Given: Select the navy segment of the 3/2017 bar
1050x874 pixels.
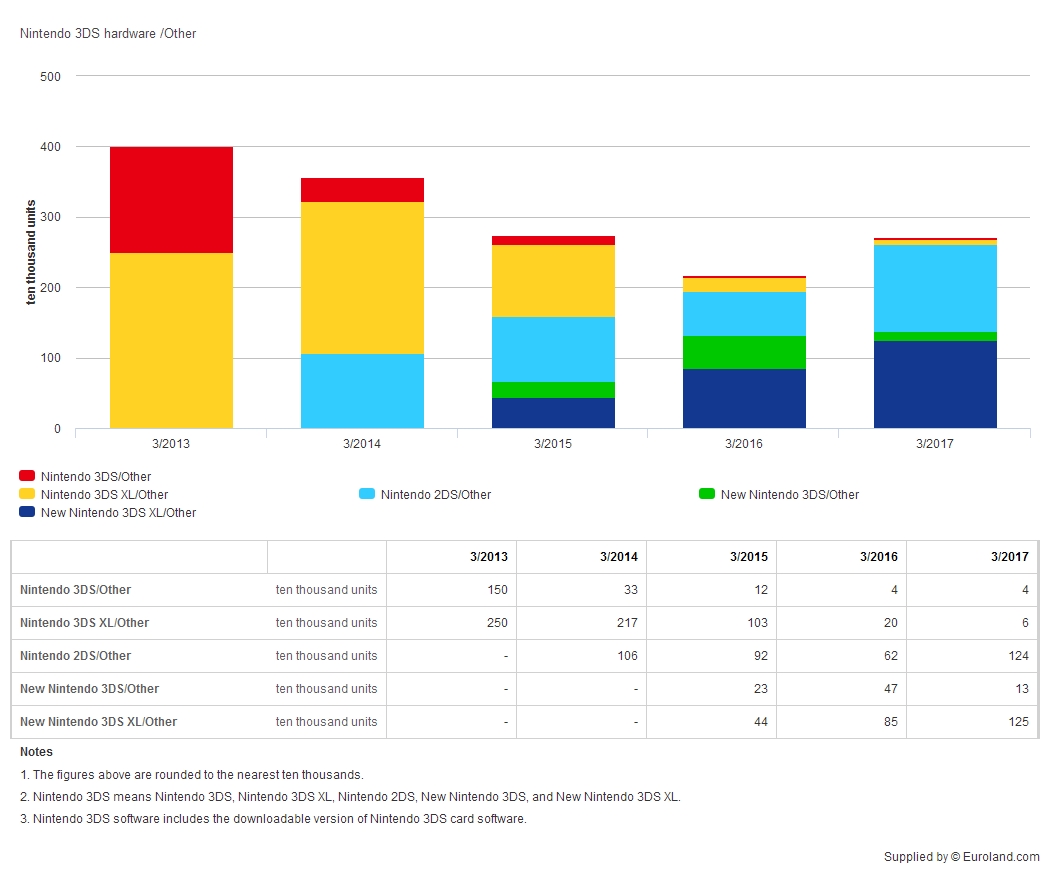Looking at the screenshot, I should point(935,384).
